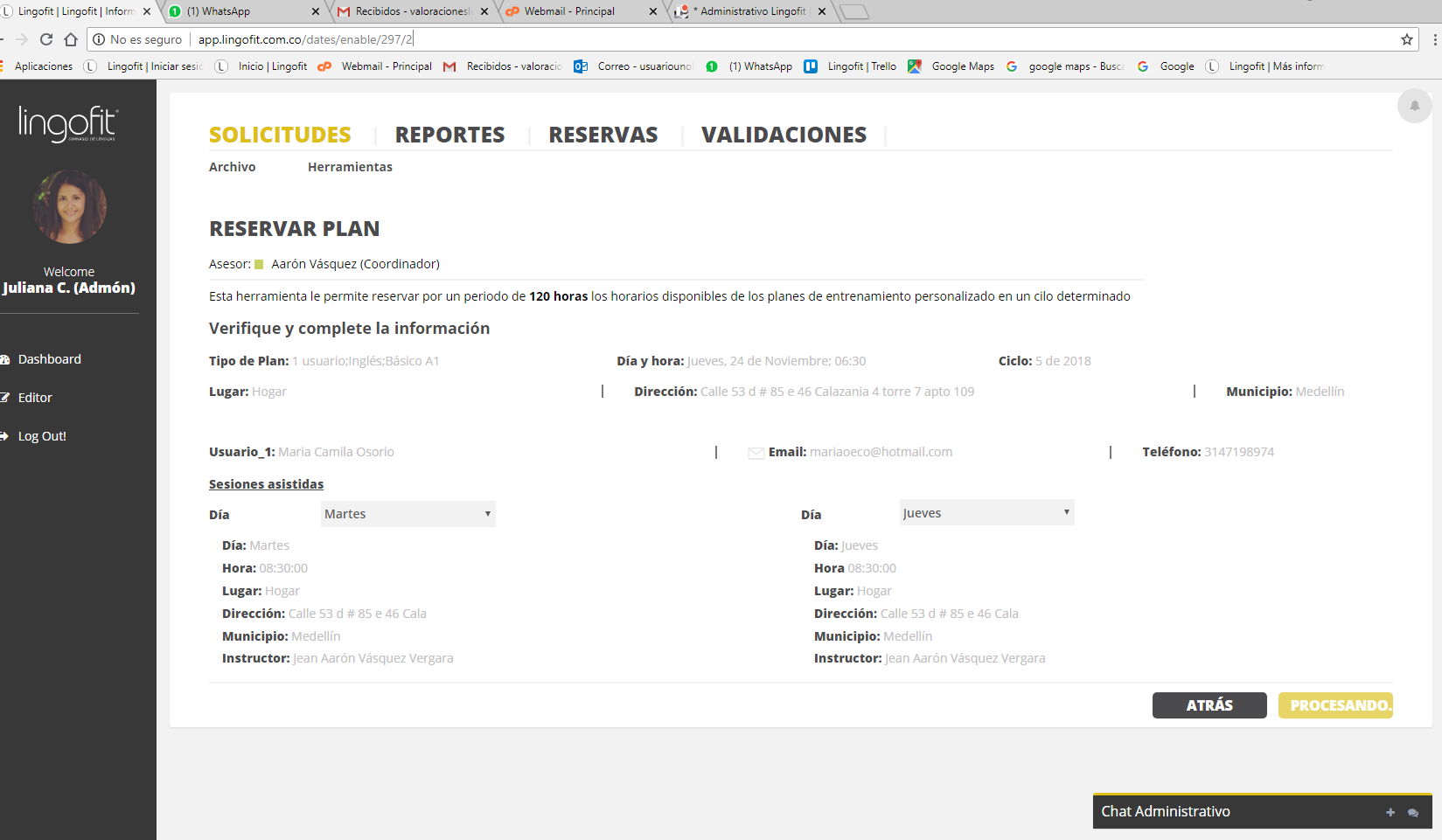This screenshot has height=840, width=1442.
Task: Open Lingofit Trello bookmark
Action: point(851,66)
